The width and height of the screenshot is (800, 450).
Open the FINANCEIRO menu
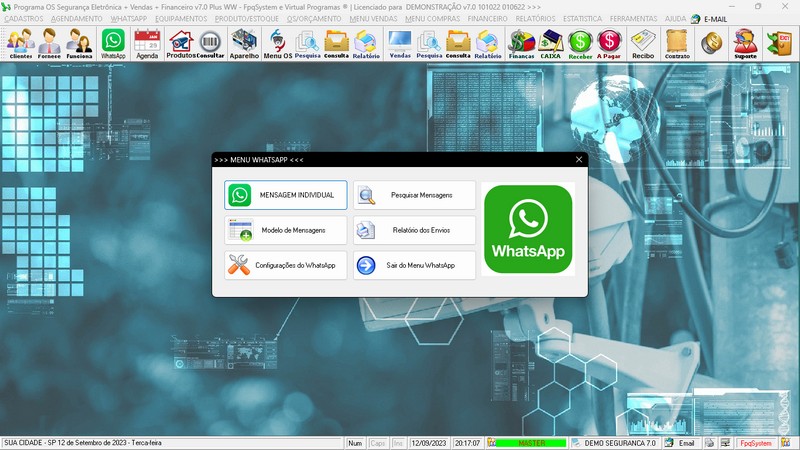pos(488,19)
